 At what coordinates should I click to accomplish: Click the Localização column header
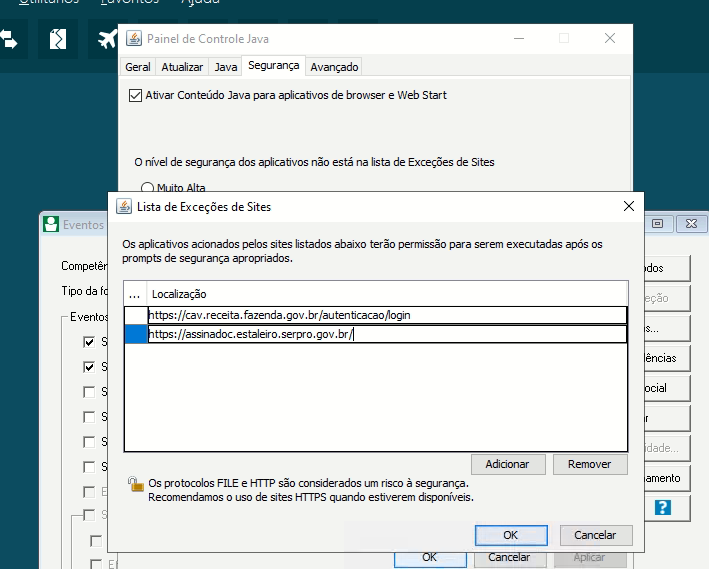387,294
